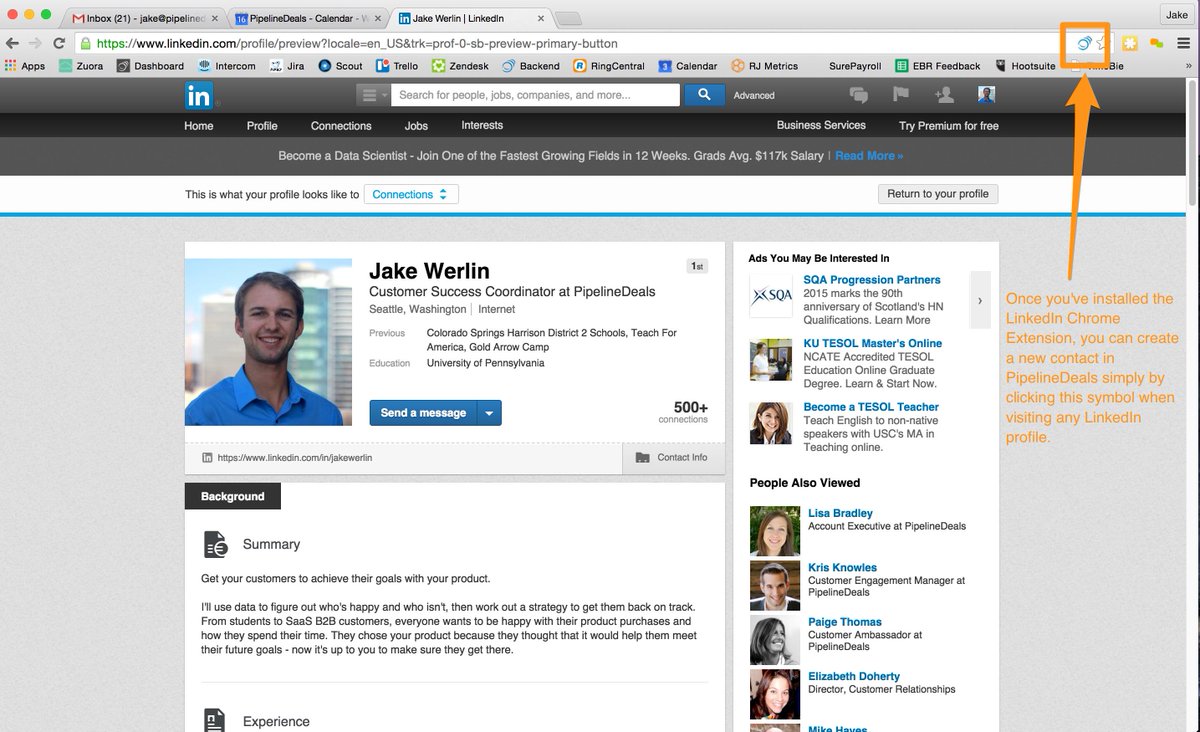Screen dimensions: 1200x732
Task: Click the Jake Chrome user button
Action: [1177, 14]
